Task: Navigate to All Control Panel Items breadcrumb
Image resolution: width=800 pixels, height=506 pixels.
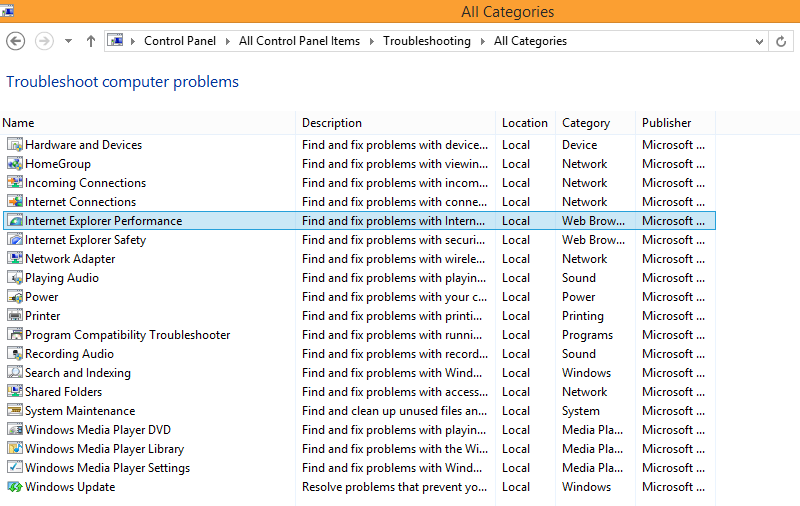Action: pos(299,41)
